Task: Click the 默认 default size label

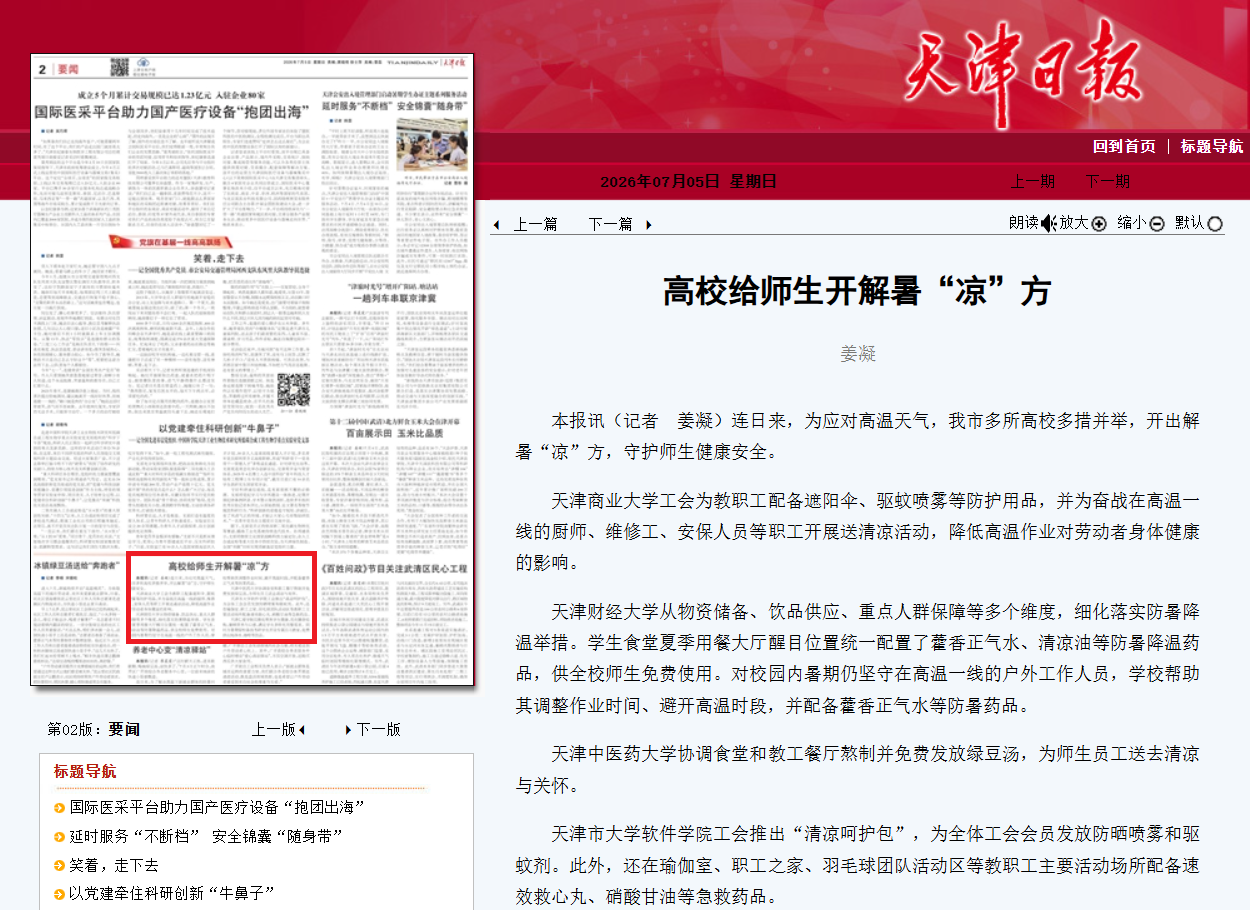Action: (1190, 223)
